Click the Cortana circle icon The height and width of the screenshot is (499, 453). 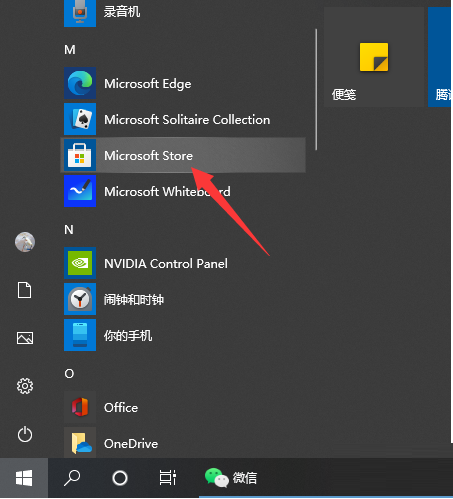click(120, 478)
